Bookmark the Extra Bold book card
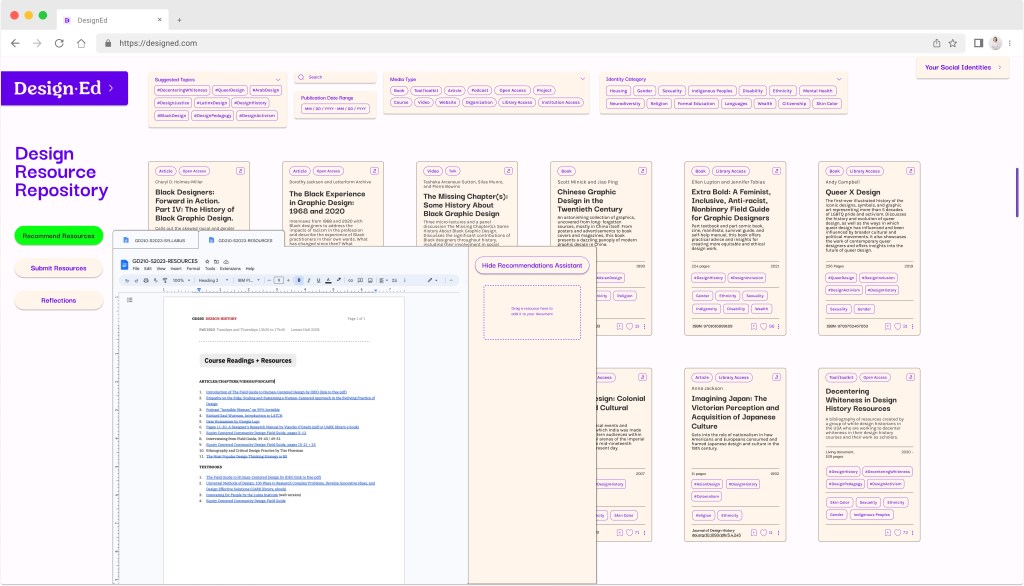The image size is (1024, 586). tap(753, 326)
